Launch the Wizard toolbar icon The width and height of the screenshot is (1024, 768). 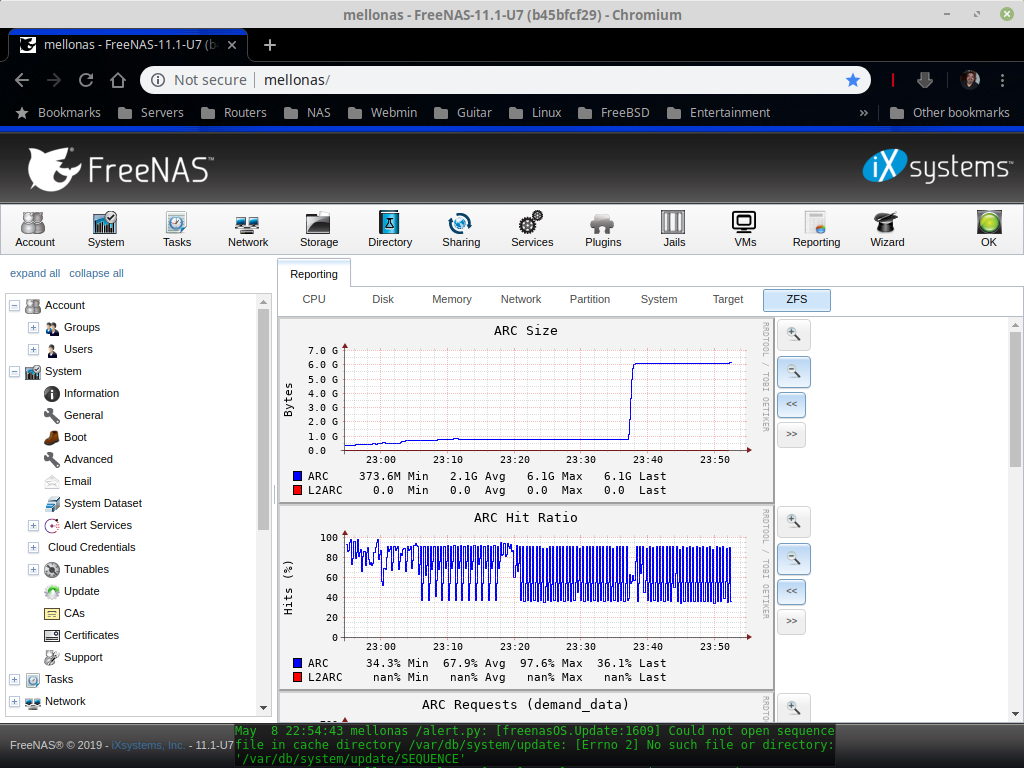(887, 229)
